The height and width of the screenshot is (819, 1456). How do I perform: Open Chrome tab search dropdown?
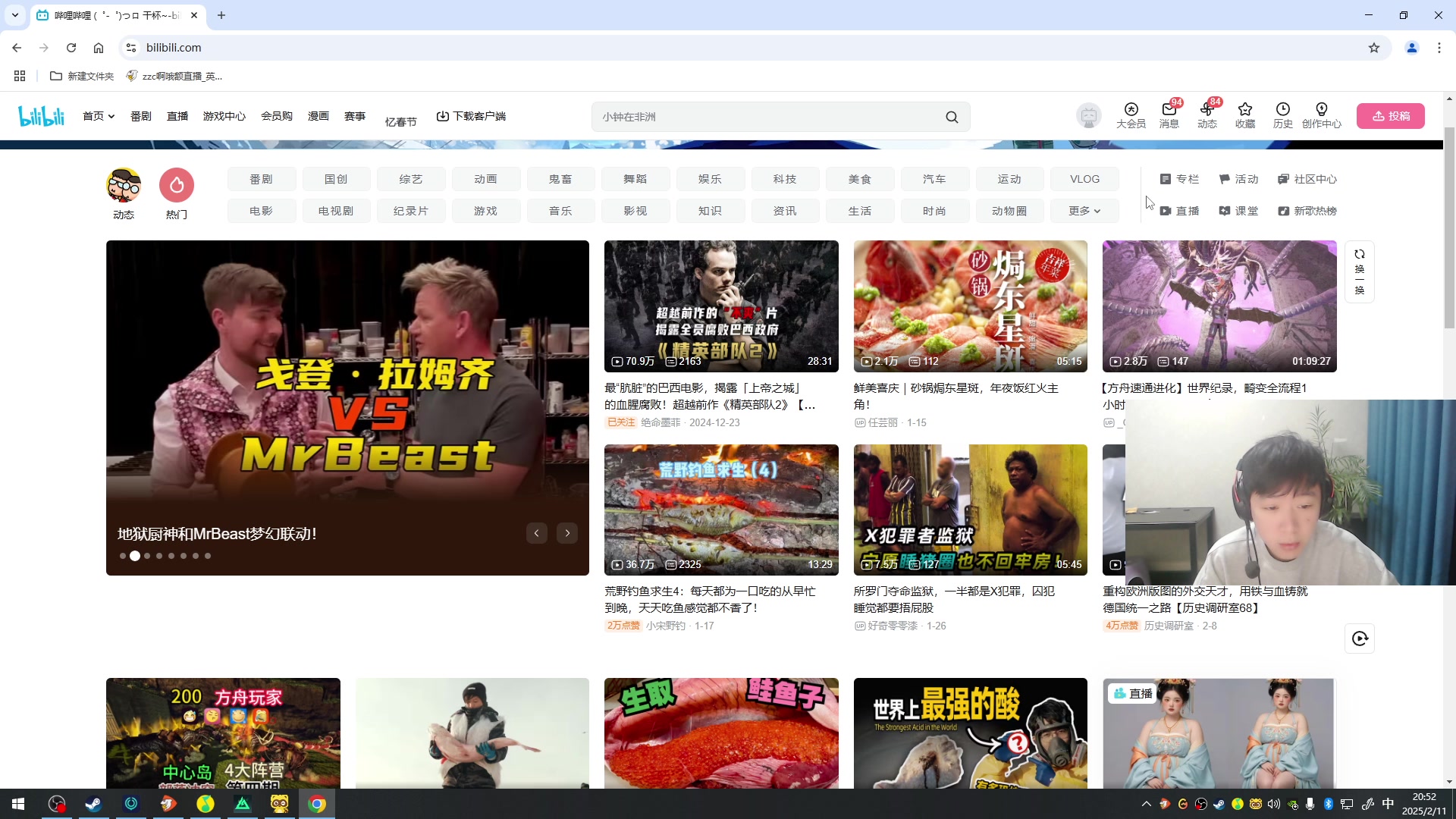(x=15, y=15)
